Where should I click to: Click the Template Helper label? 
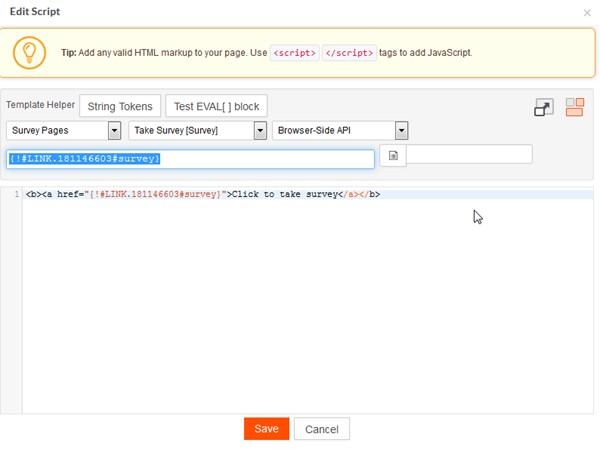coord(41,105)
